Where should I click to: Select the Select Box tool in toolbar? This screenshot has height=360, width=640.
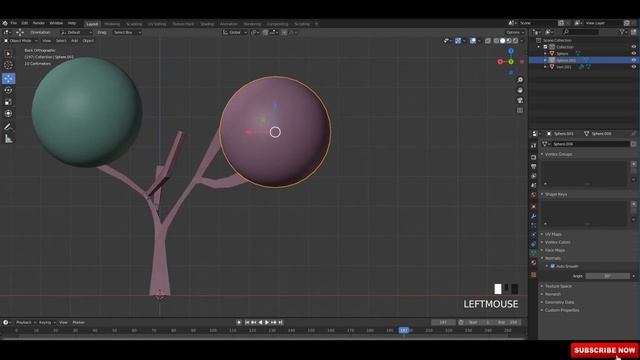(x=8, y=53)
